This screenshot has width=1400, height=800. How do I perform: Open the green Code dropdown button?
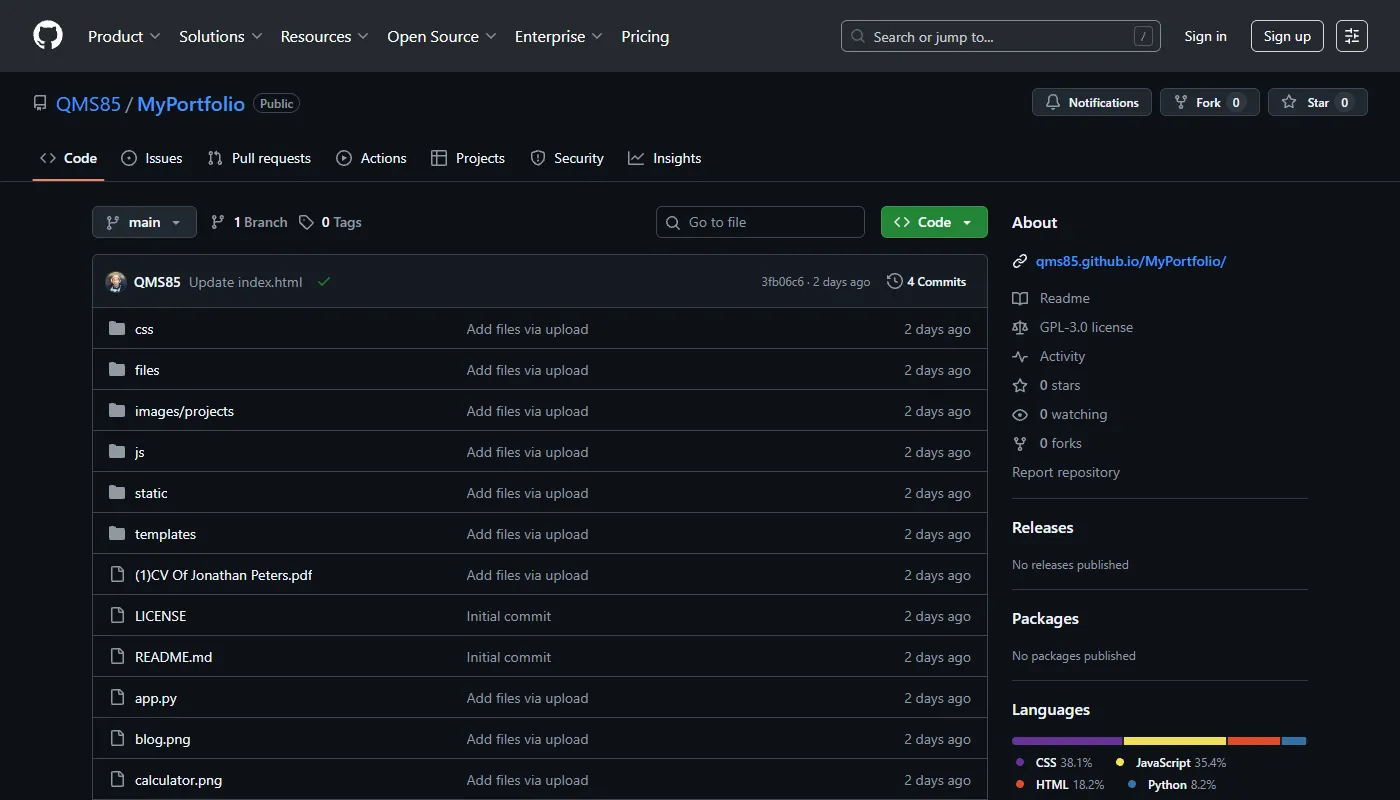[934, 222]
